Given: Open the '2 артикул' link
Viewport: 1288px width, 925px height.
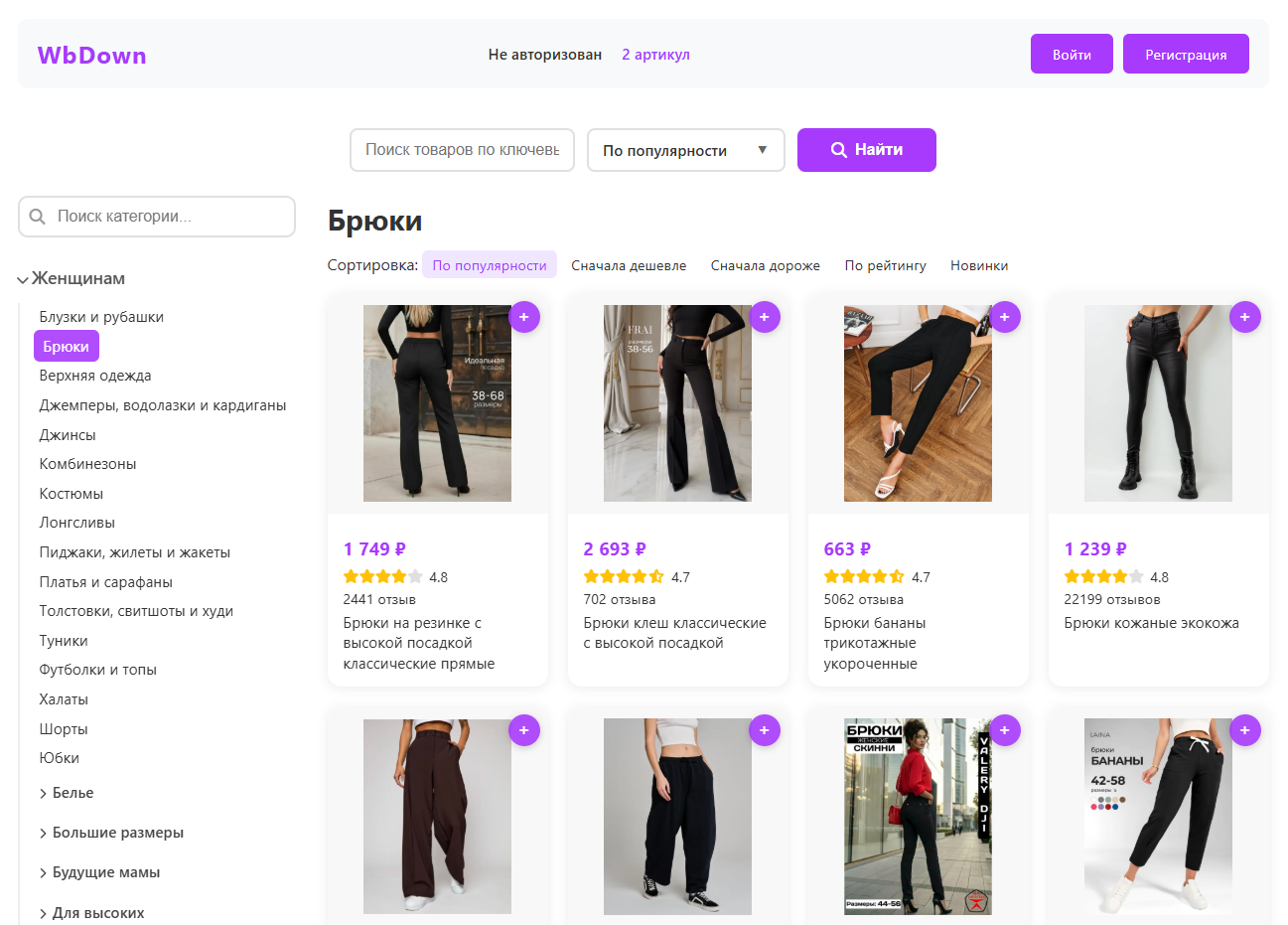Looking at the screenshot, I should 655,55.
